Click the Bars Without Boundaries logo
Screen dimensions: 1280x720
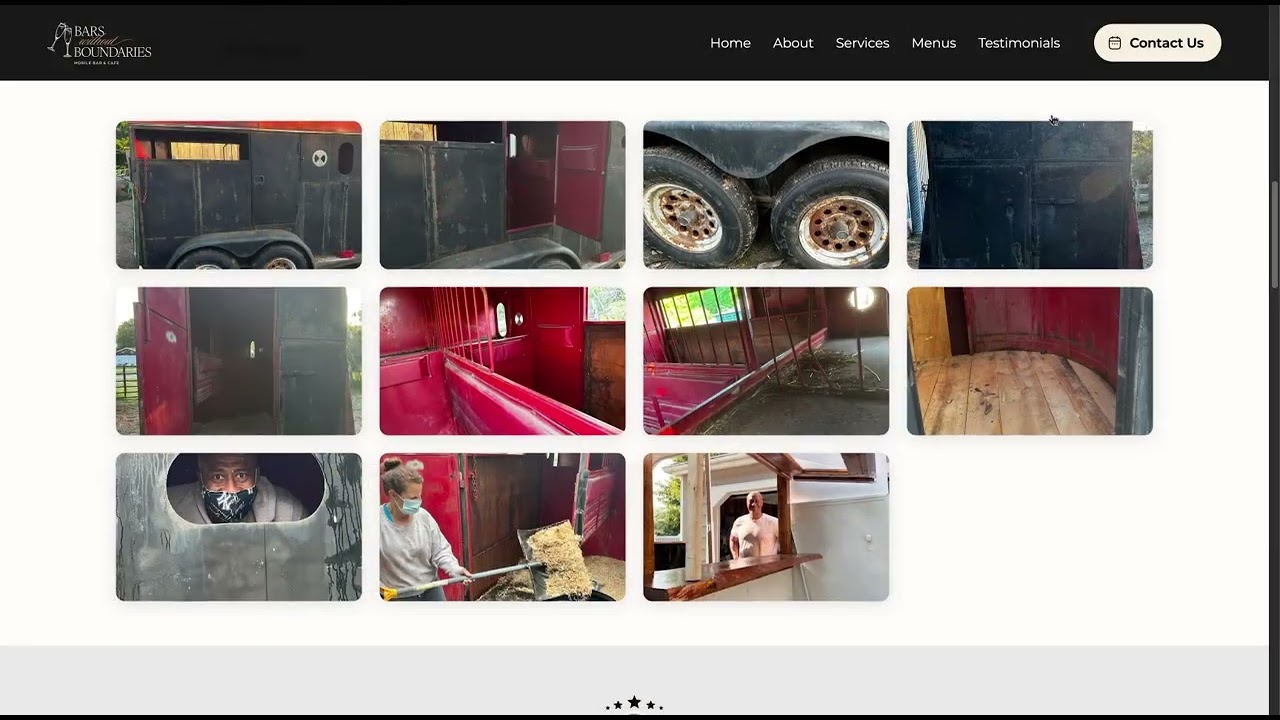[100, 42]
